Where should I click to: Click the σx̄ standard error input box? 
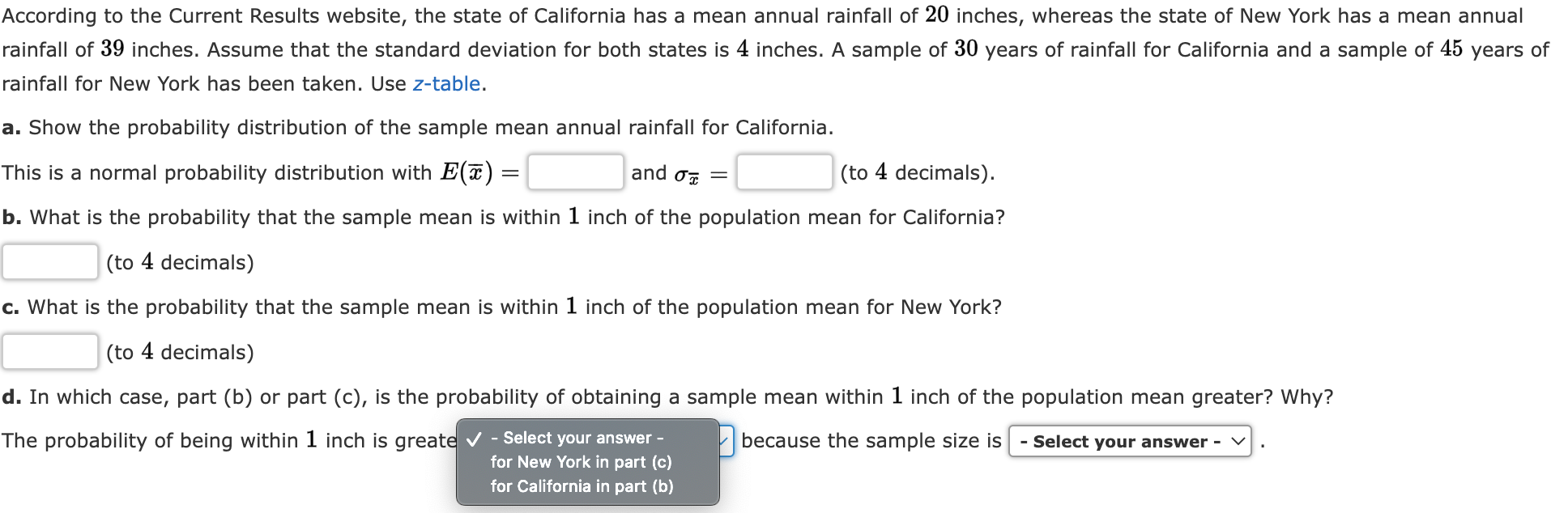click(x=782, y=172)
